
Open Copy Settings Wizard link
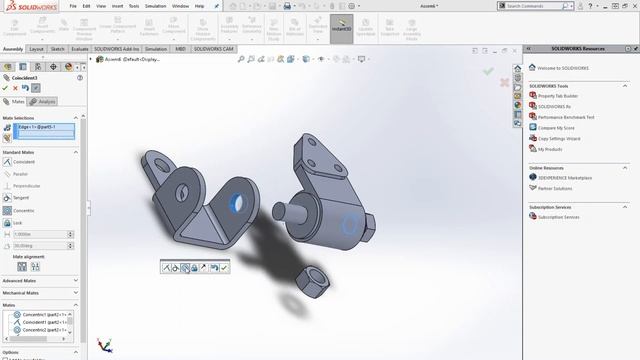click(559, 139)
